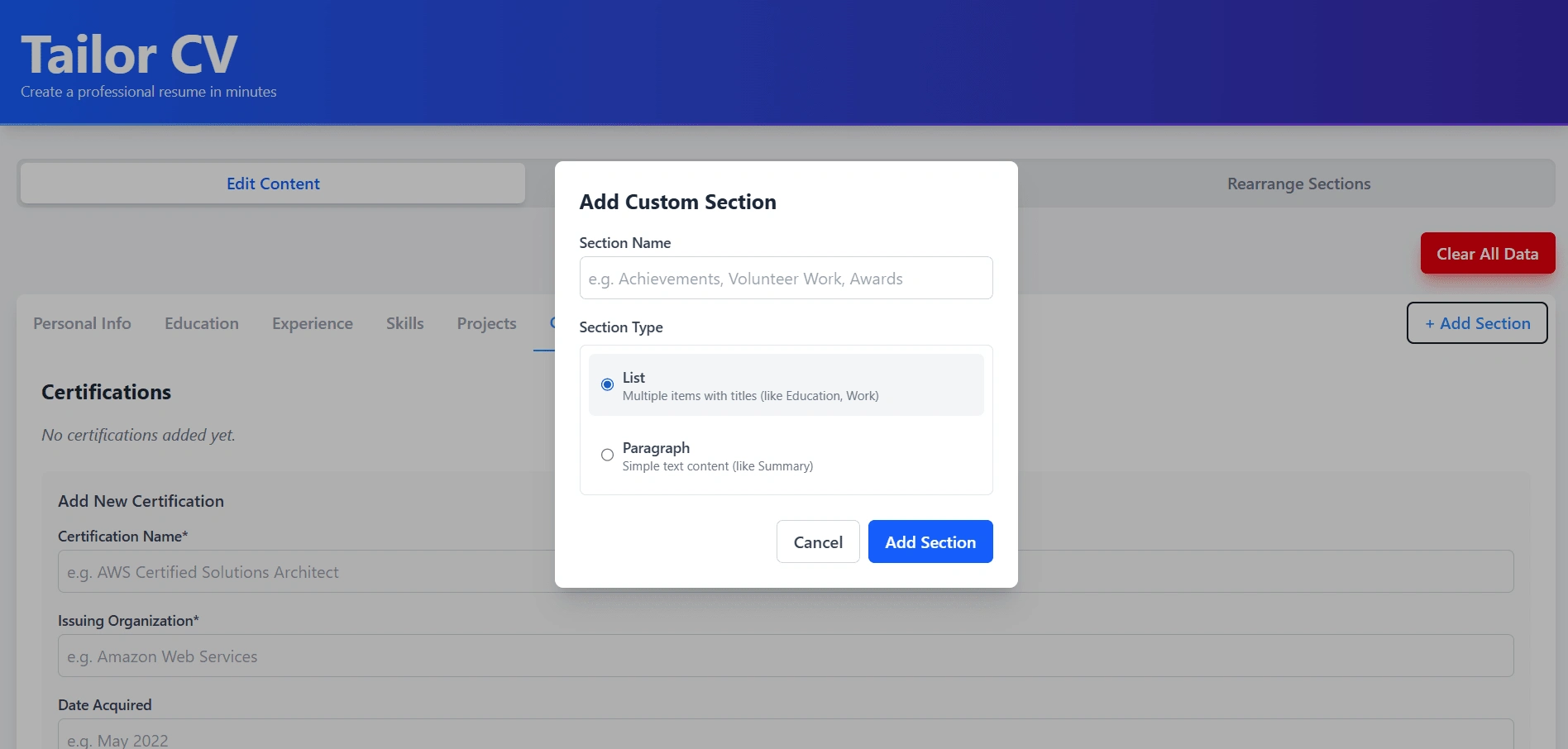Switch to Rearrange Sections tab
Image resolution: width=1568 pixels, height=749 pixels.
click(1298, 184)
